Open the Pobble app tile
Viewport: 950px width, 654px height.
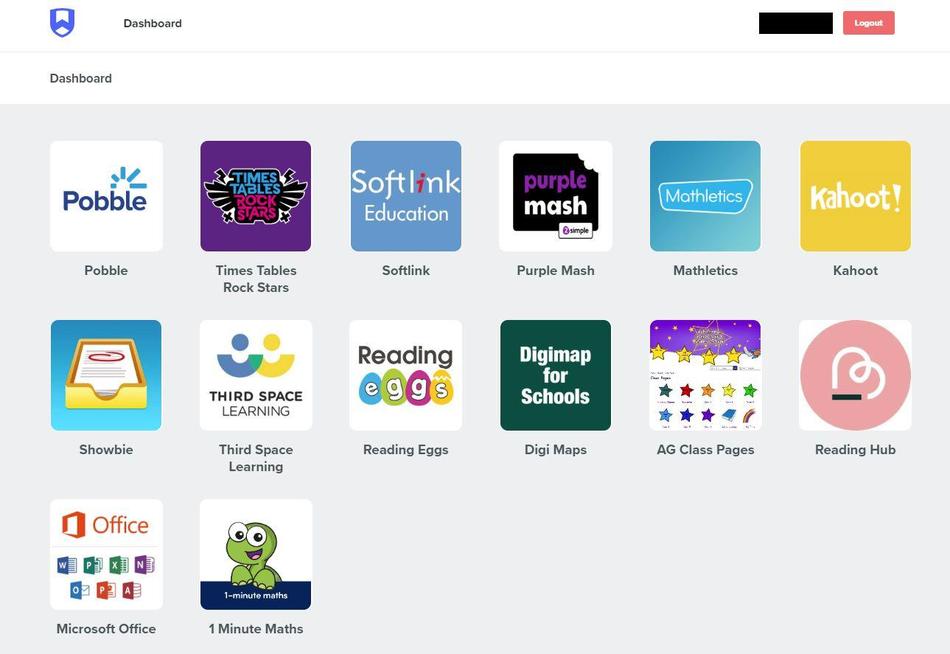tap(106, 196)
